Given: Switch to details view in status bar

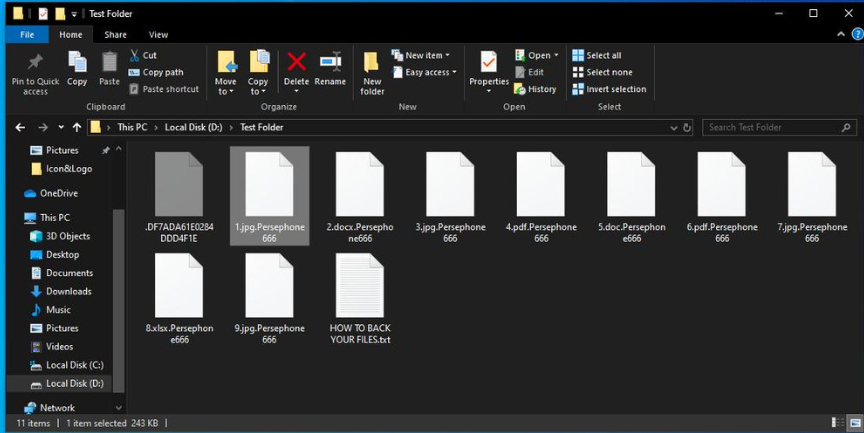Looking at the screenshot, I should 836,423.
